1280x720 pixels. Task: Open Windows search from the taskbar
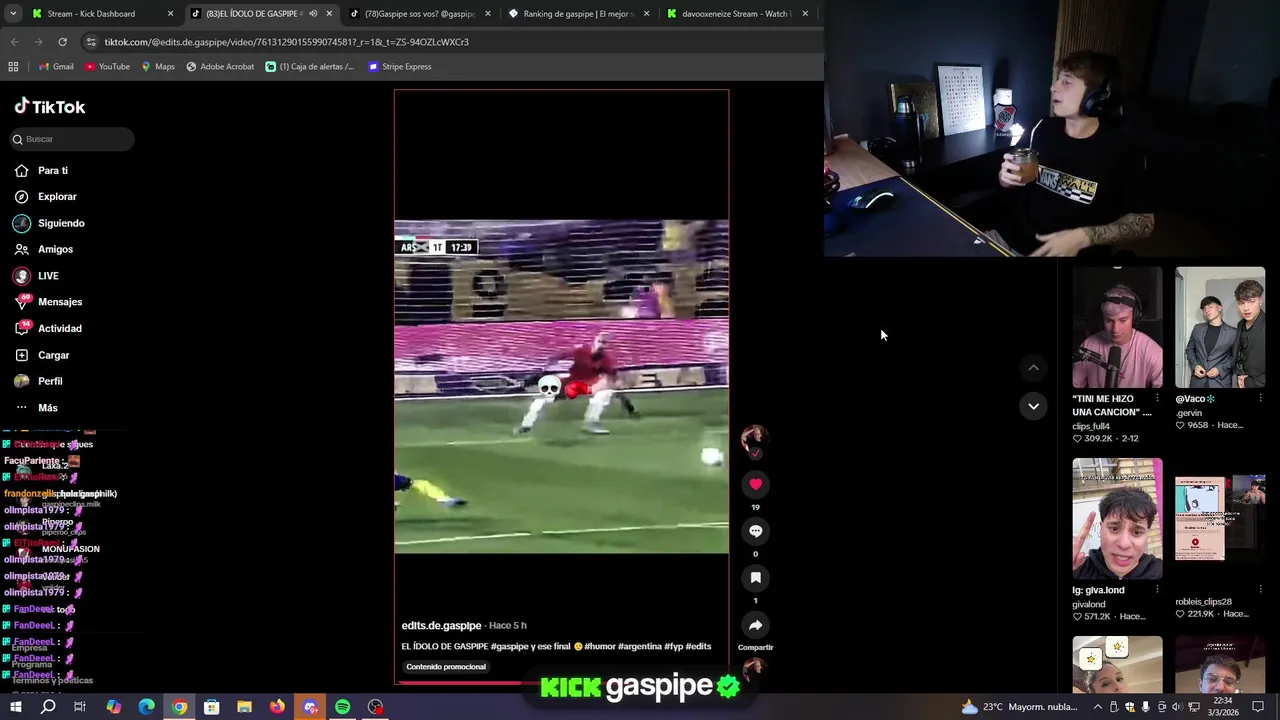tap(48, 707)
